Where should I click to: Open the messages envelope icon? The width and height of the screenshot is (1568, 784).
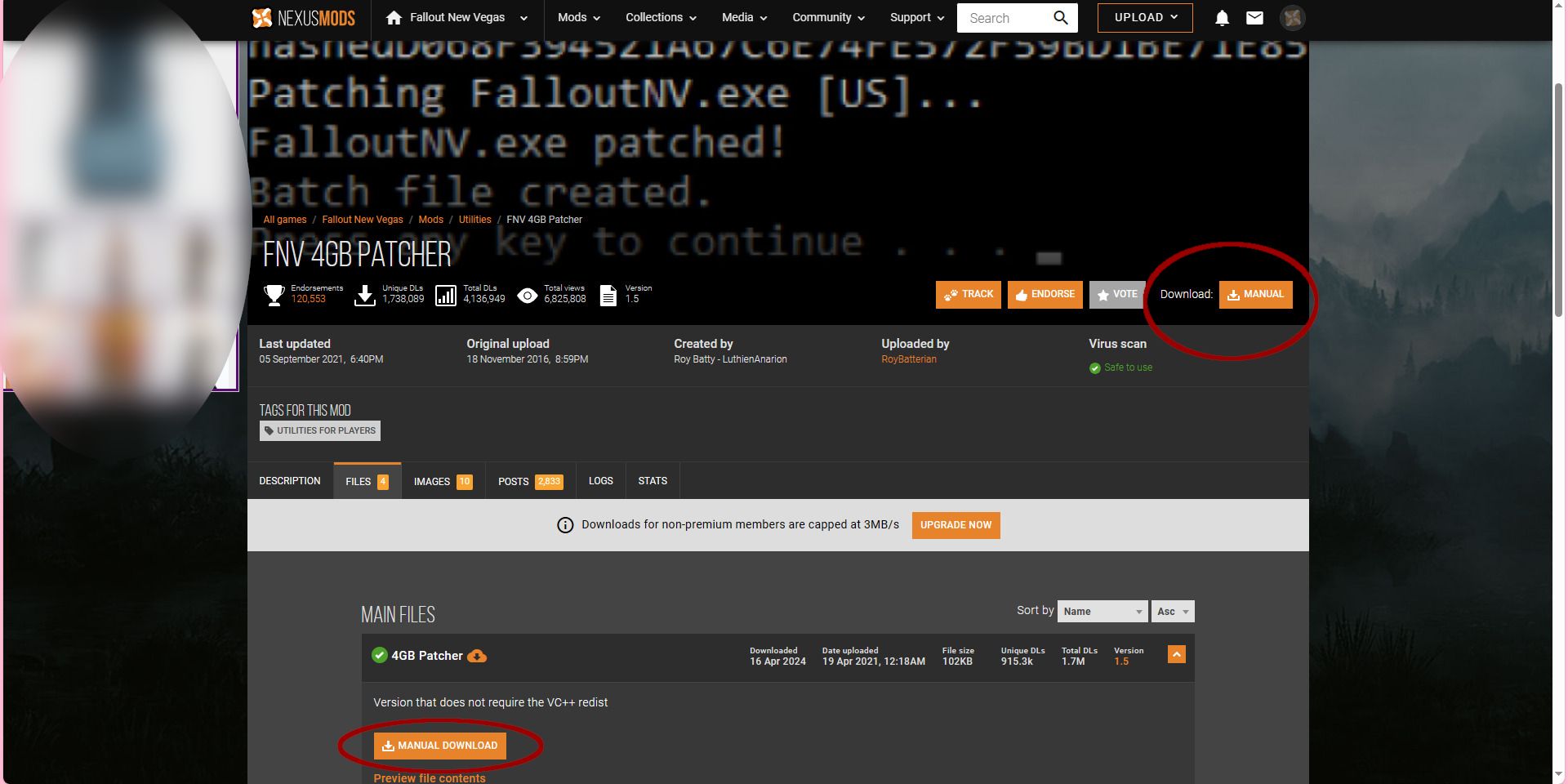(1254, 17)
